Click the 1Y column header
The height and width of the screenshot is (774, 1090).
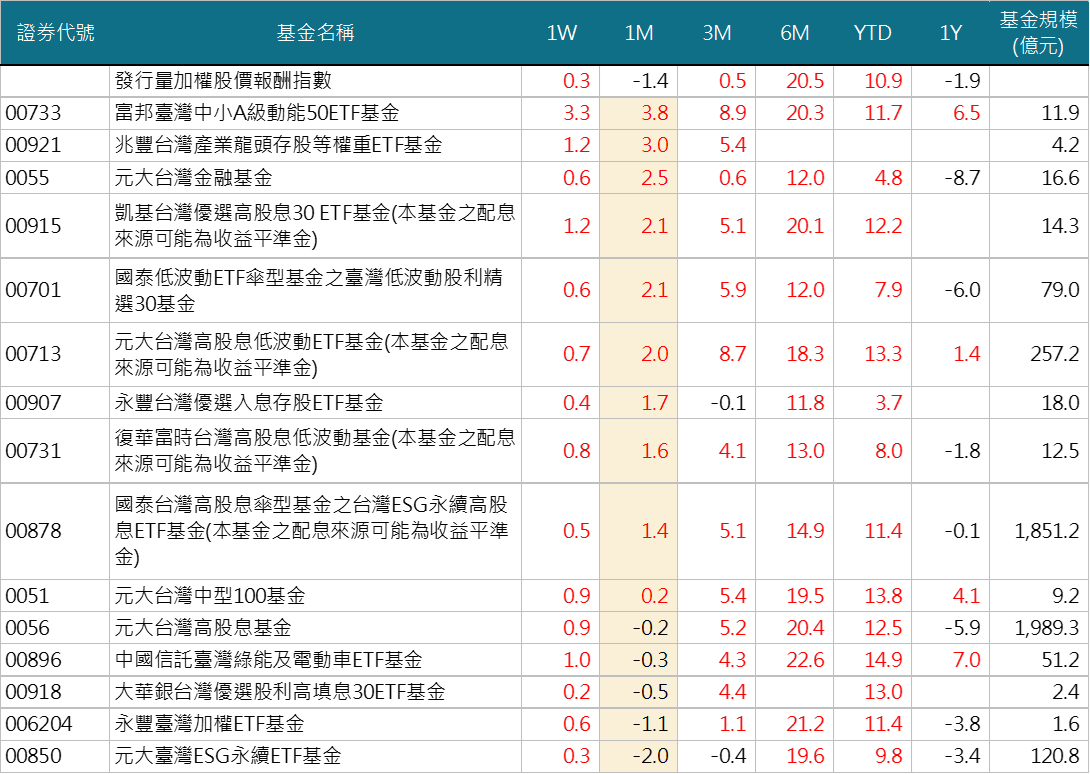tap(951, 33)
